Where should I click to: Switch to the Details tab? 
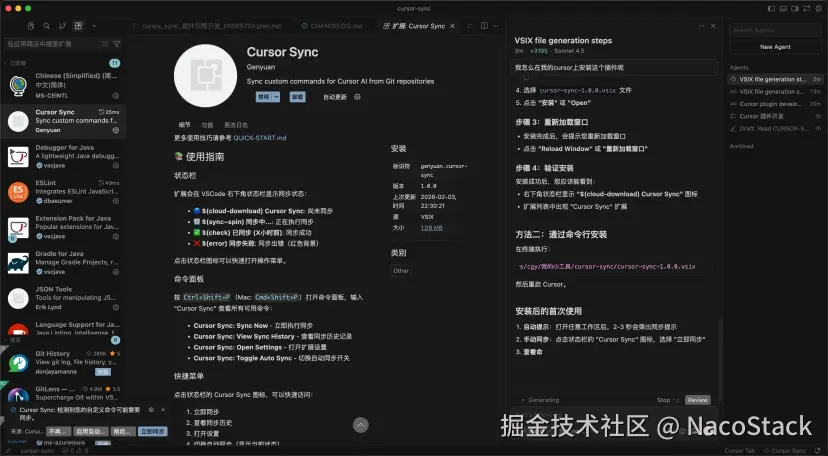coord(184,125)
